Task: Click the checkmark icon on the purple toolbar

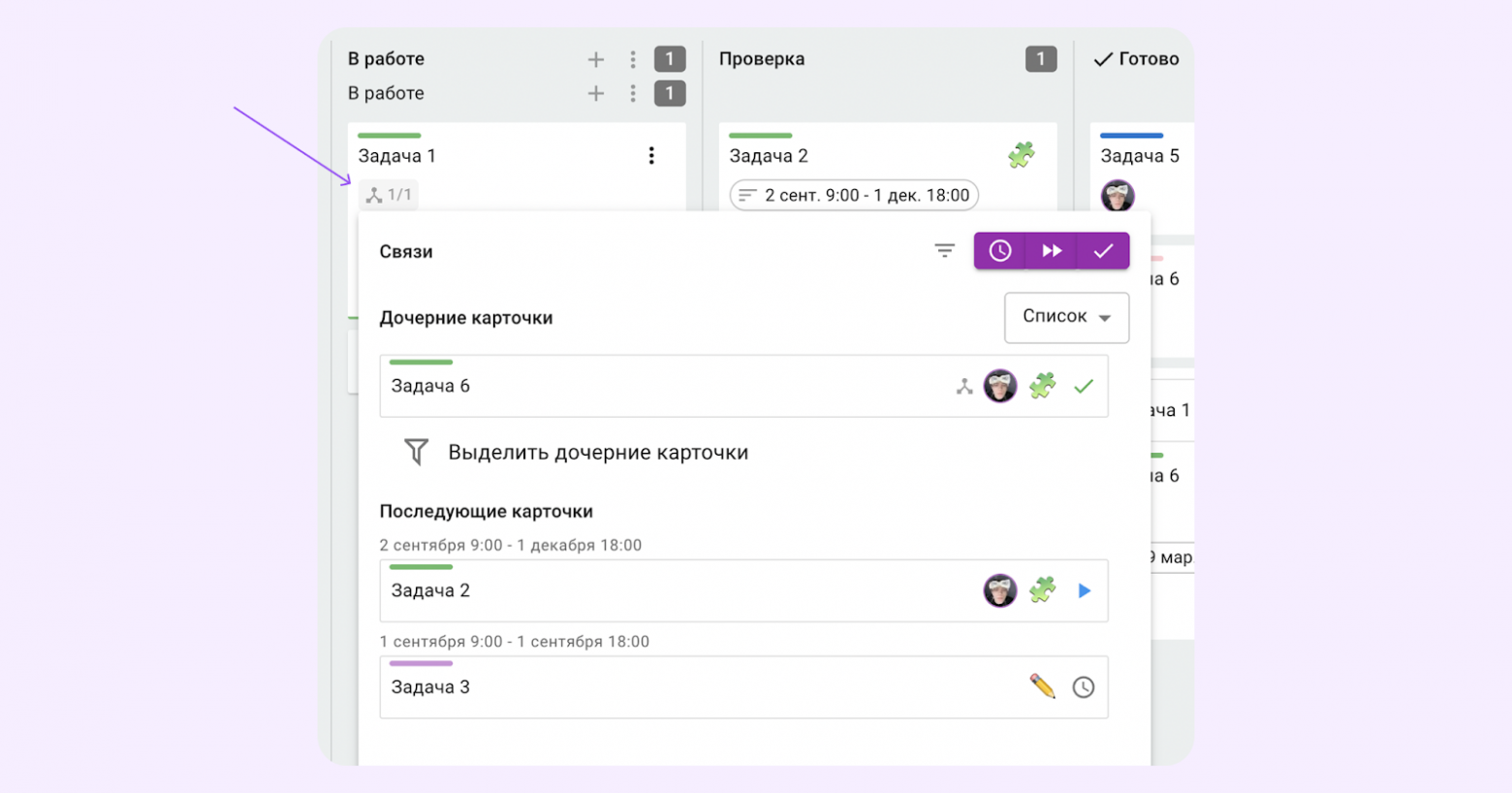Action: tap(1103, 250)
